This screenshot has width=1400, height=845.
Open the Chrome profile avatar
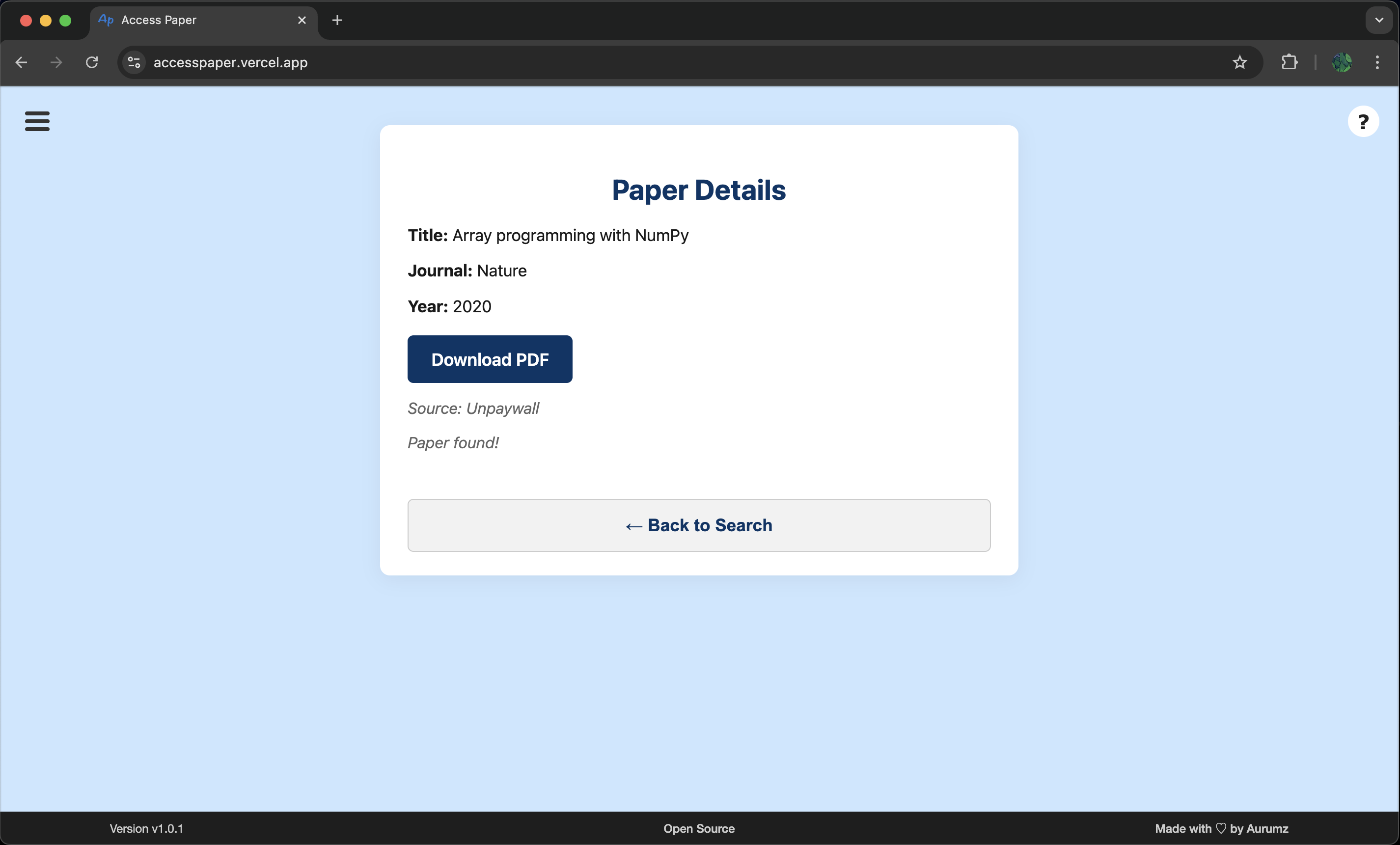(x=1342, y=62)
